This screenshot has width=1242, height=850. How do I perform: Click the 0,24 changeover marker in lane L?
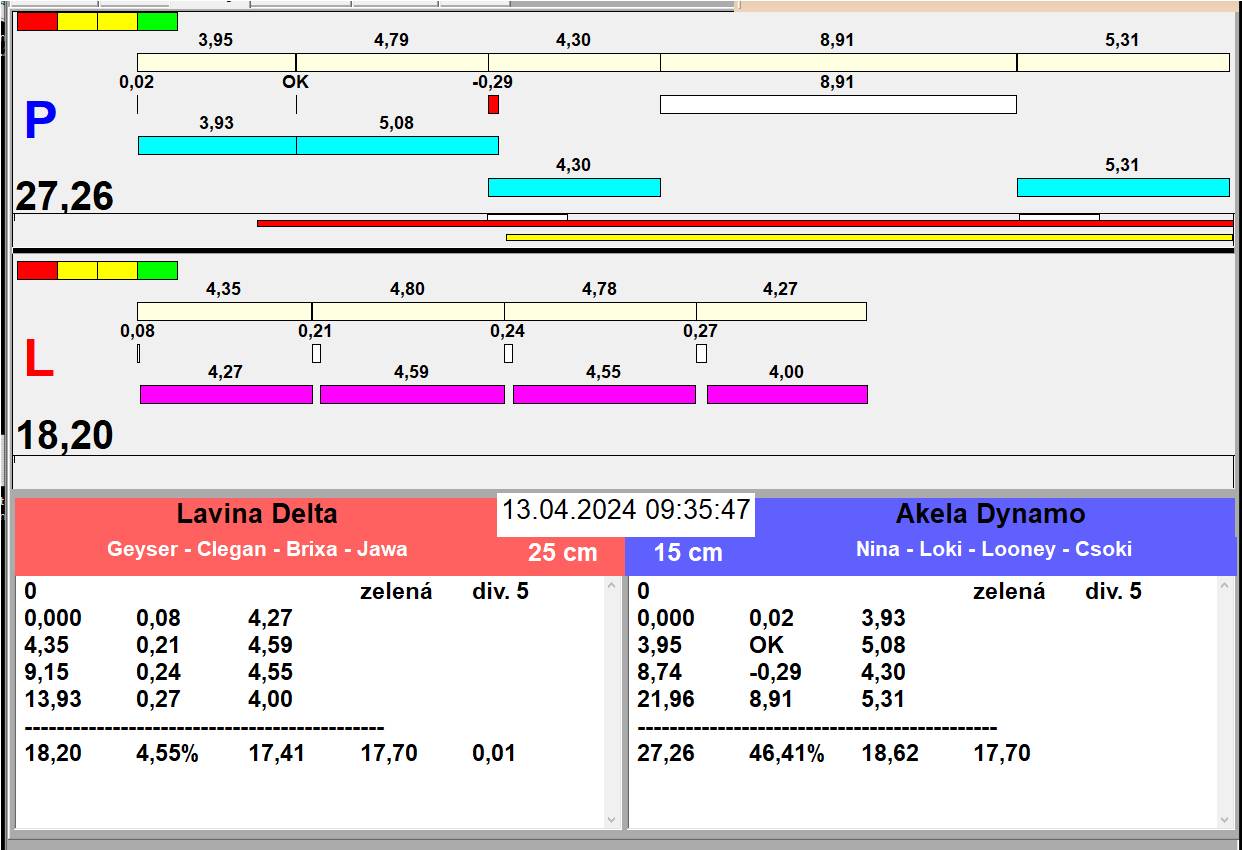[x=508, y=353]
